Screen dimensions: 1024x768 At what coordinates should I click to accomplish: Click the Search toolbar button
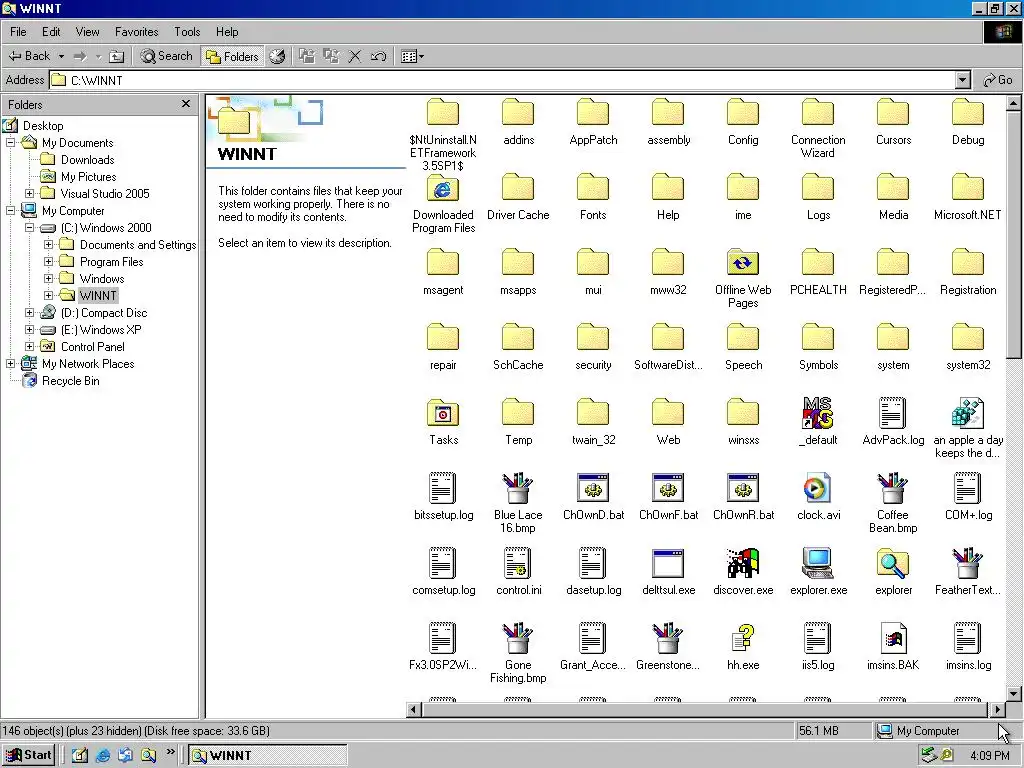pyautogui.click(x=167, y=56)
